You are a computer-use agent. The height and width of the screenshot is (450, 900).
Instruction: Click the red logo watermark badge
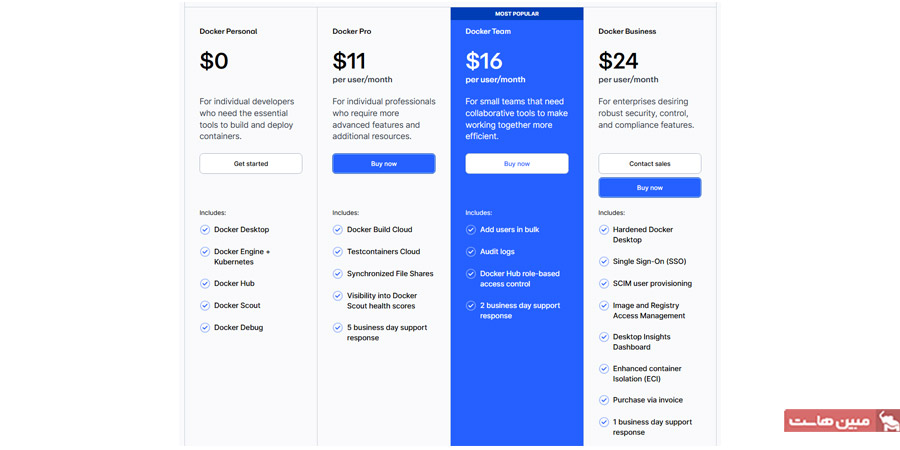click(x=841, y=421)
